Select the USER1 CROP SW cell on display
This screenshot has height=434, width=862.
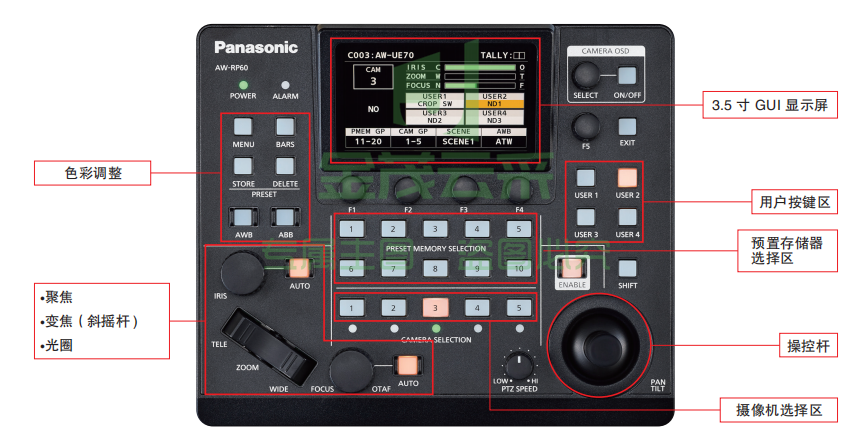click(434, 100)
